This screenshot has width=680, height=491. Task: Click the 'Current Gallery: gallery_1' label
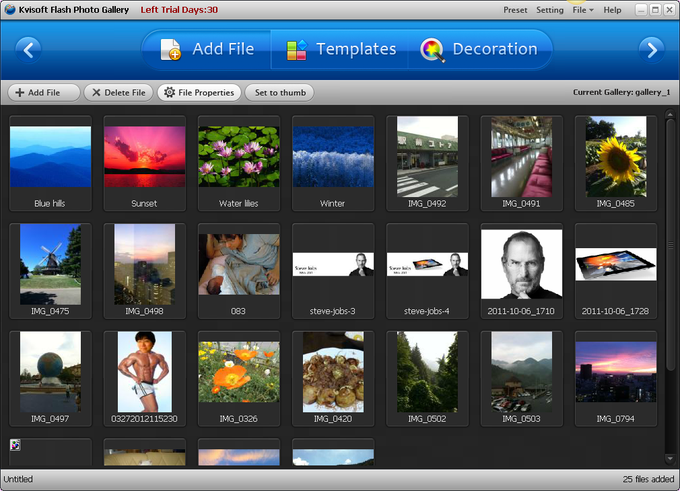coord(621,92)
